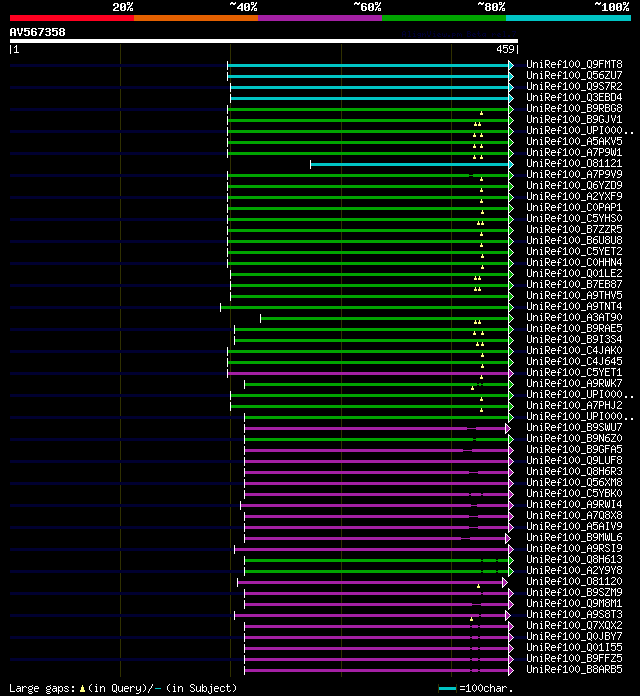Select the UniRef100_O81121 label
640x696 pixels.
click(x=574, y=164)
